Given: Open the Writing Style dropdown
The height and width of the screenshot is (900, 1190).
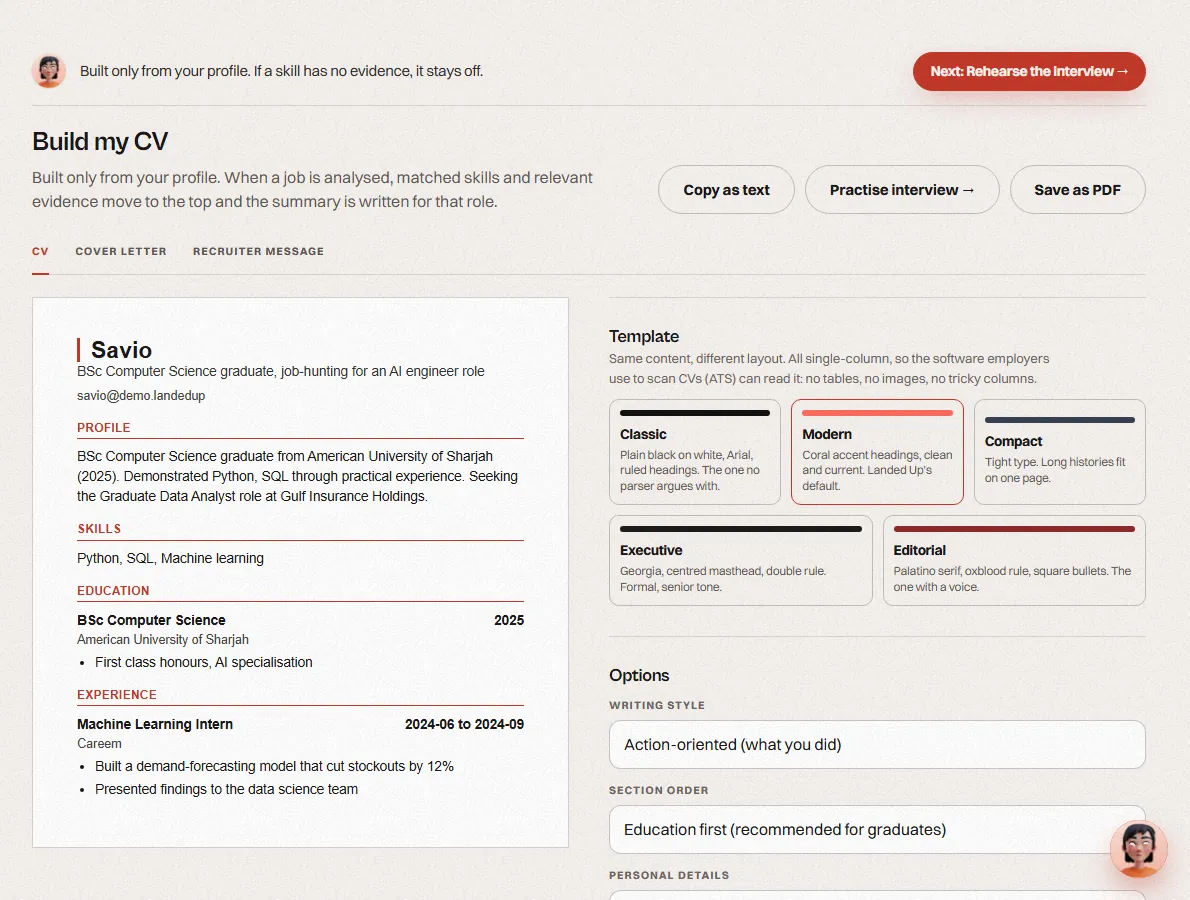Looking at the screenshot, I should (x=877, y=744).
